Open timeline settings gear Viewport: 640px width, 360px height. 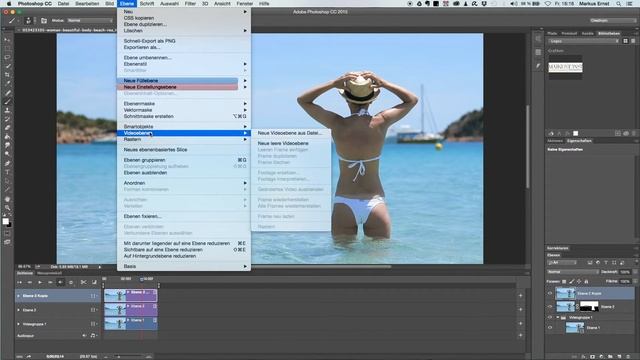click(x=71, y=282)
